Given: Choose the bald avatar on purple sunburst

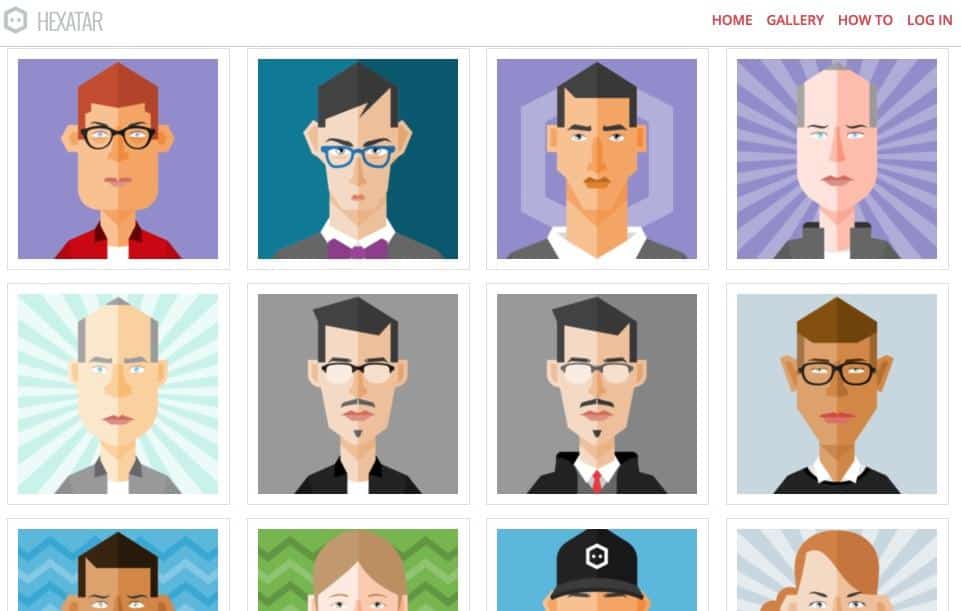Looking at the screenshot, I should click(837, 159).
